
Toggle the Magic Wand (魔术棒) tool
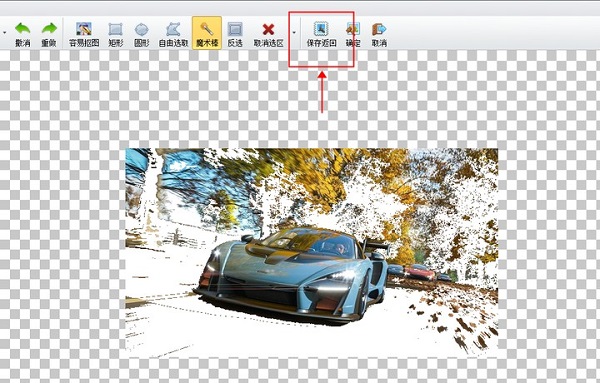coord(207,33)
